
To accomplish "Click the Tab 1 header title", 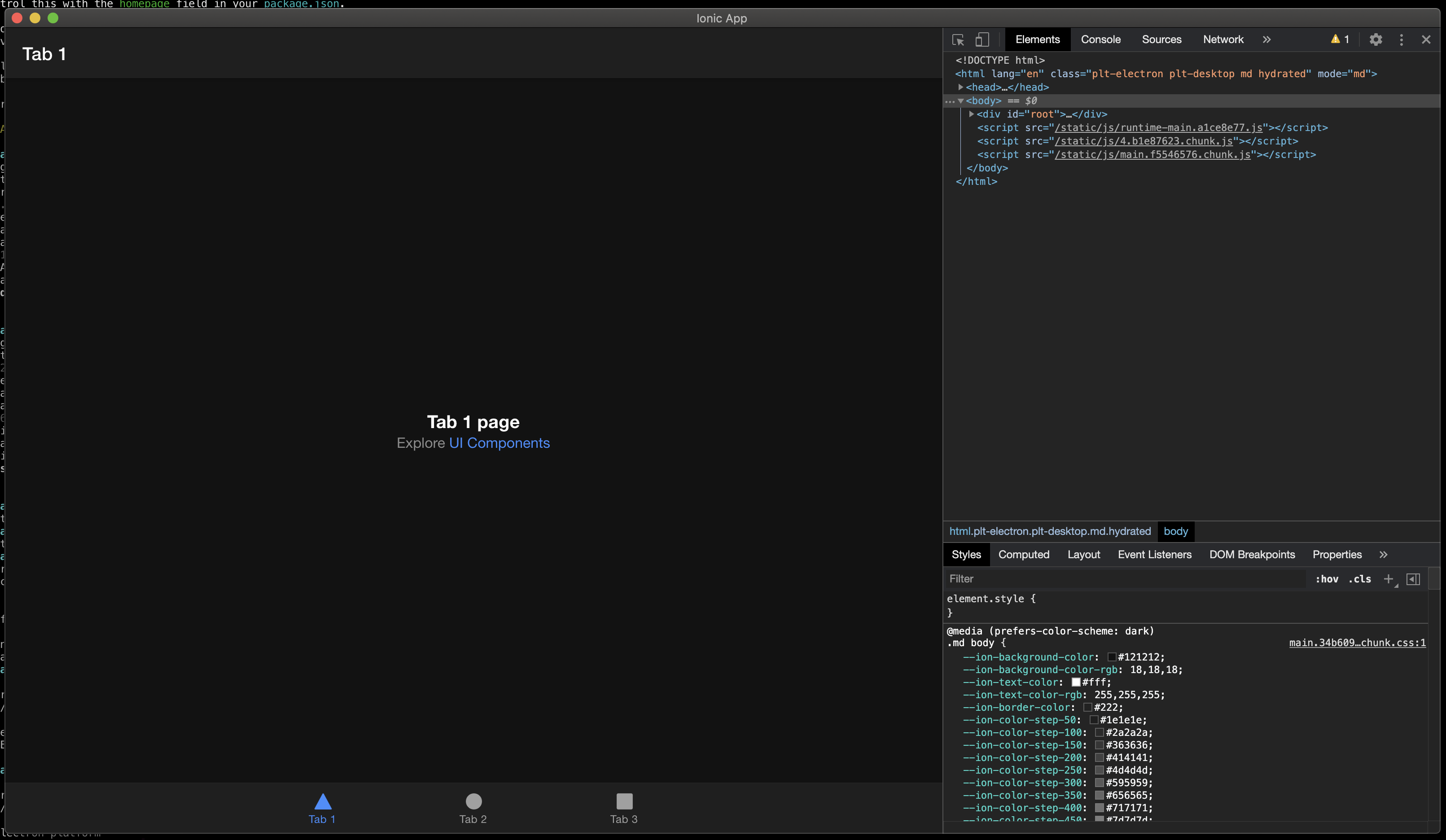I will (44, 54).
